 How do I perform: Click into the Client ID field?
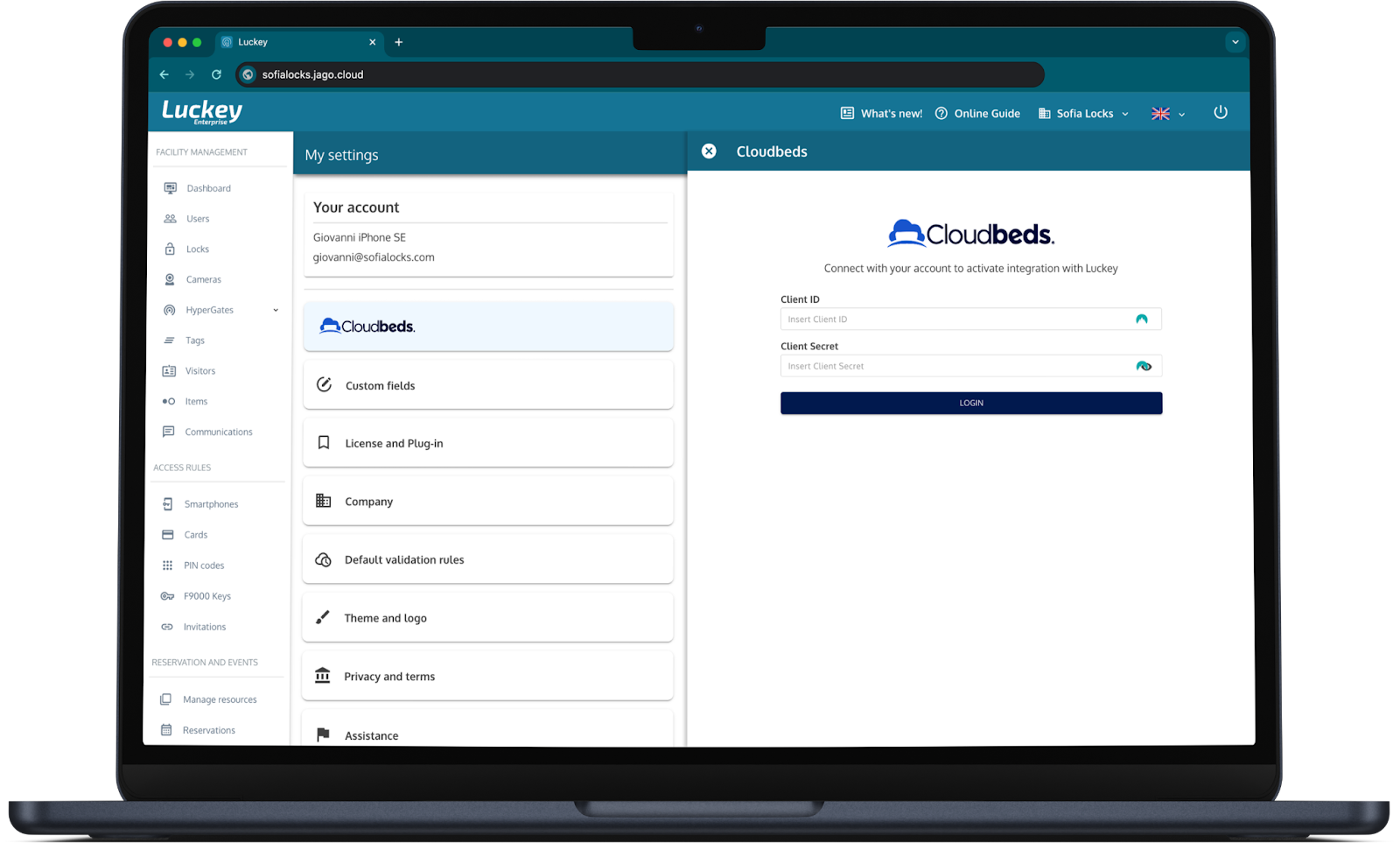point(971,320)
